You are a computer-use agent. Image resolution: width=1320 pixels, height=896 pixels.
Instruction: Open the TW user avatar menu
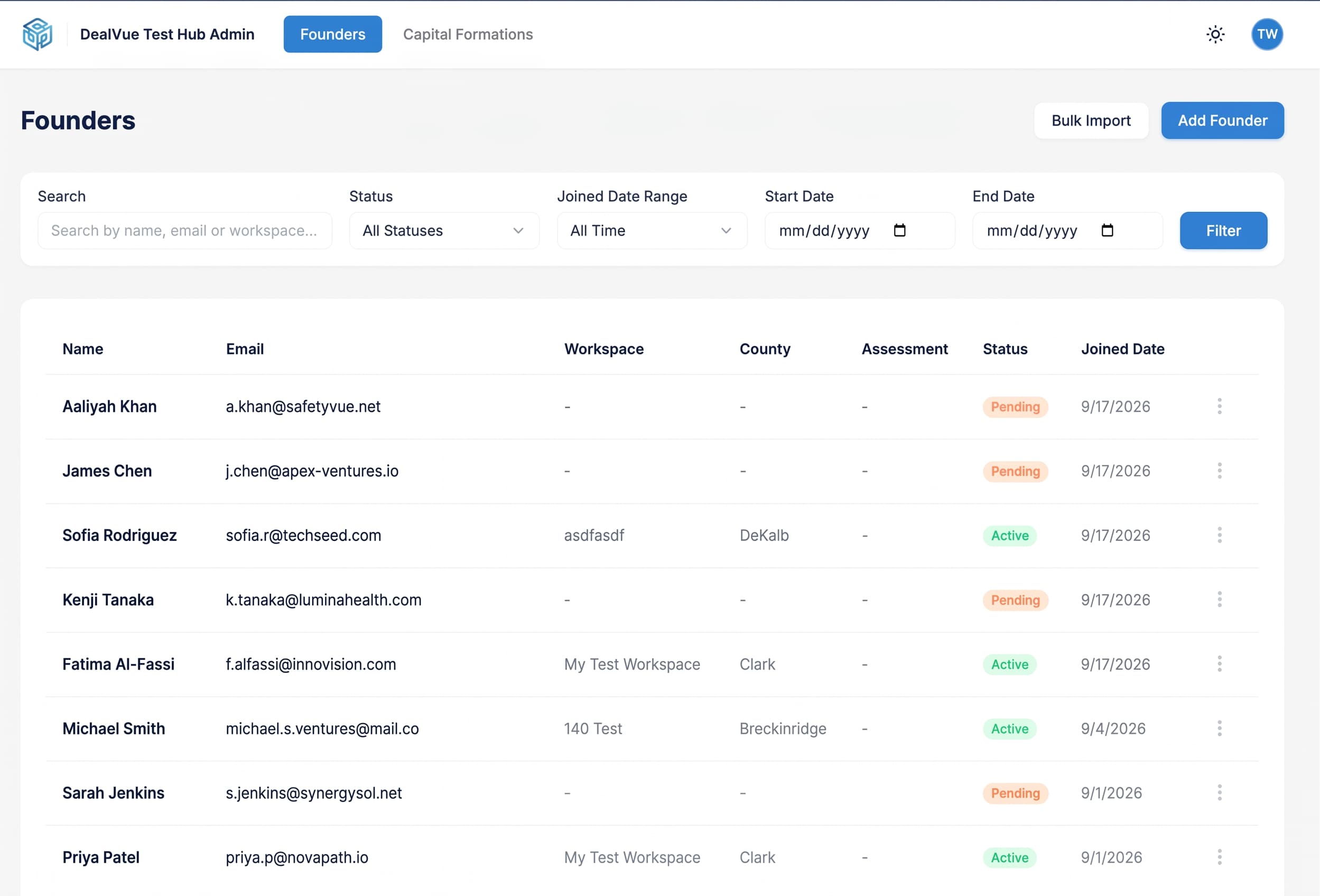point(1267,34)
